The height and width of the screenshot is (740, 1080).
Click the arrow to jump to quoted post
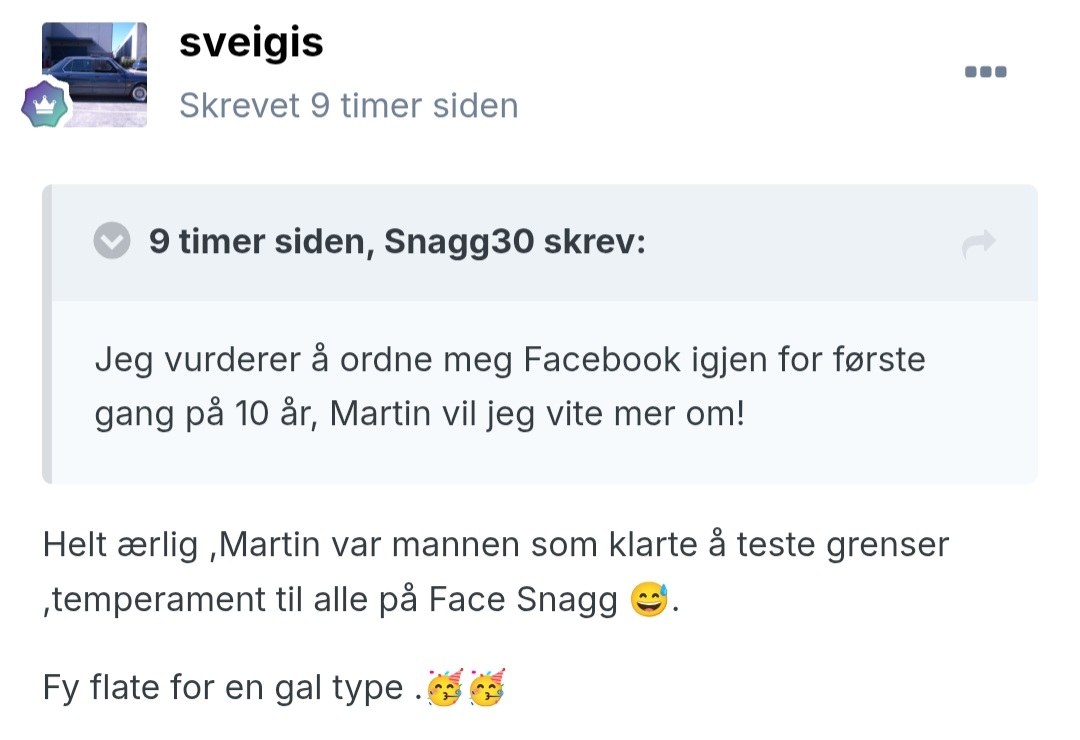[x=978, y=243]
